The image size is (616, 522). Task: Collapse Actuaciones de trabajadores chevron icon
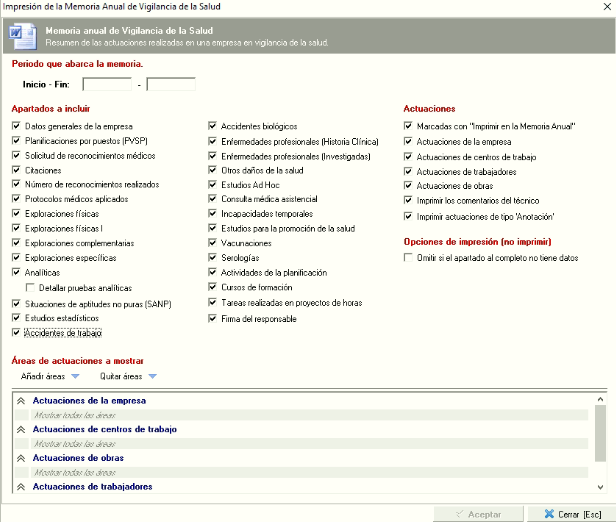pyautogui.click(x=21, y=487)
